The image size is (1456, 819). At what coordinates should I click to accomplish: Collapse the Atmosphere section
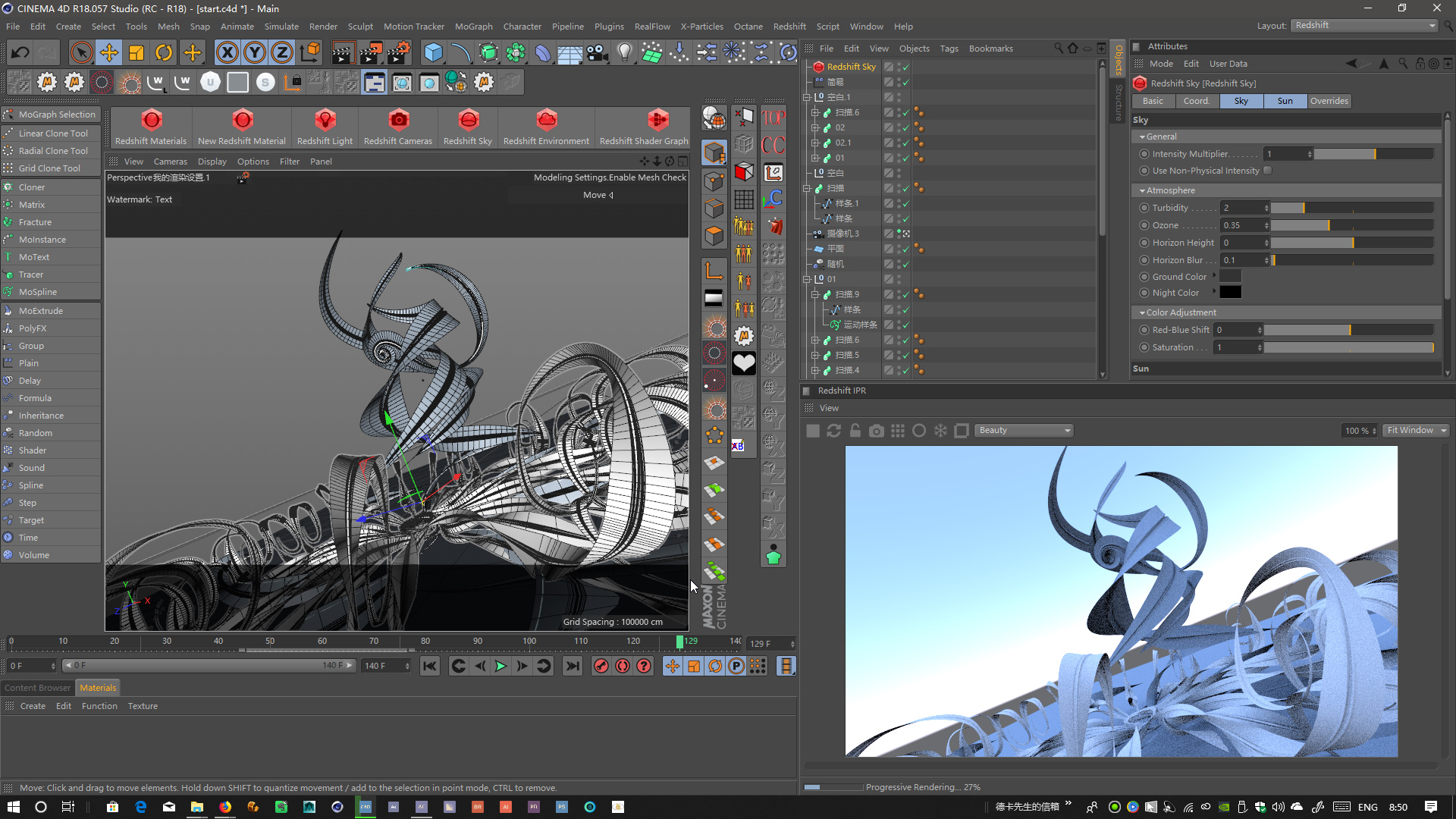coord(1142,190)
